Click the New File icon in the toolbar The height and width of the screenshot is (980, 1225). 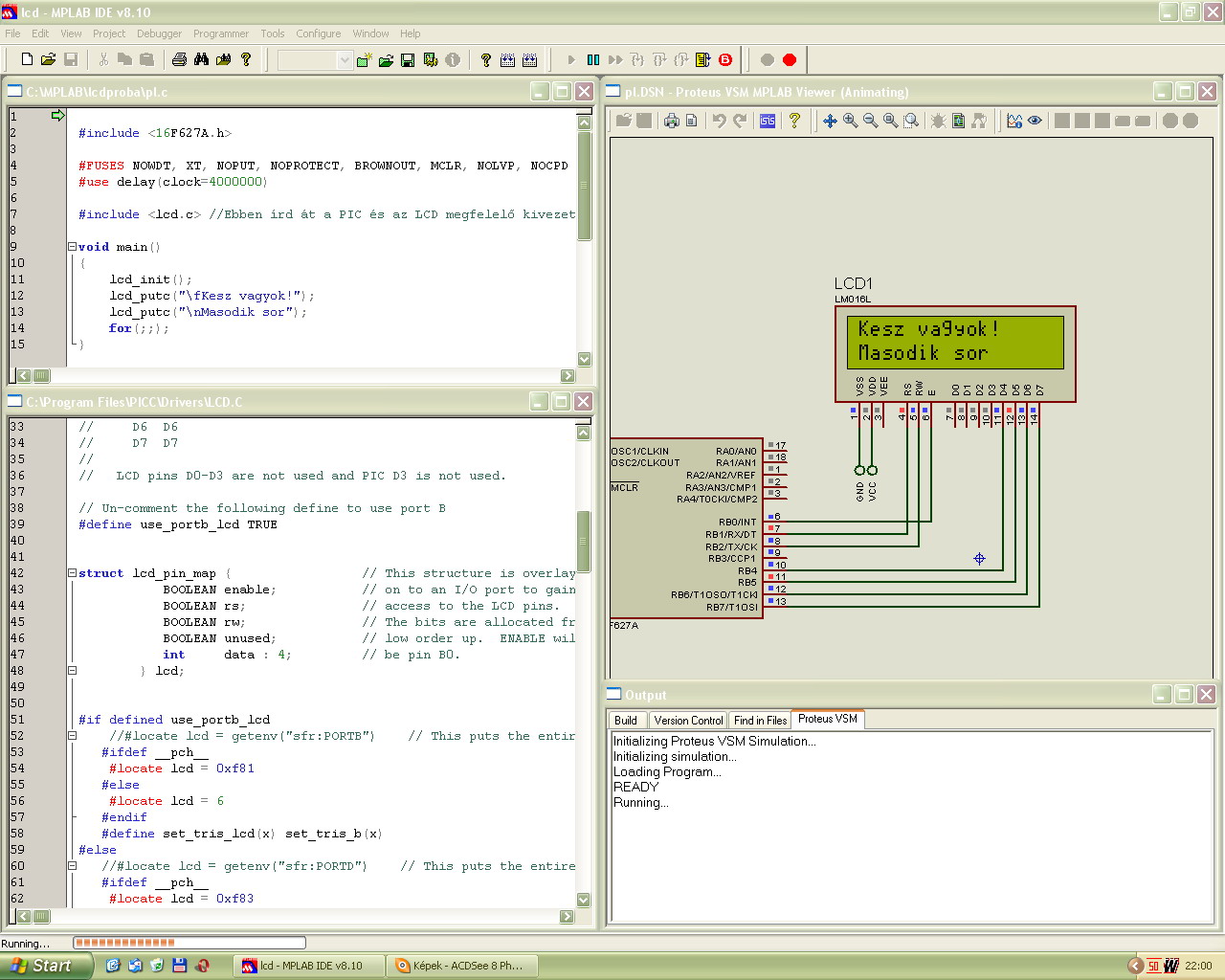pyautogui.click(x=27, y=59)
